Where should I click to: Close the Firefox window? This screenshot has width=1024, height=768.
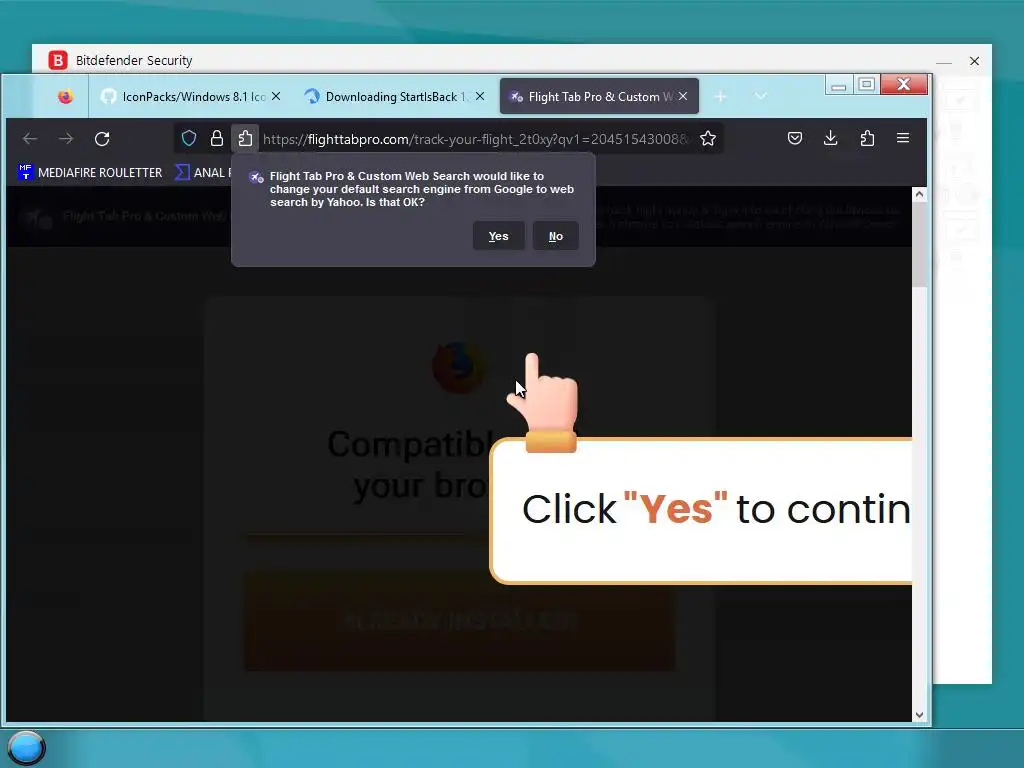904,84
